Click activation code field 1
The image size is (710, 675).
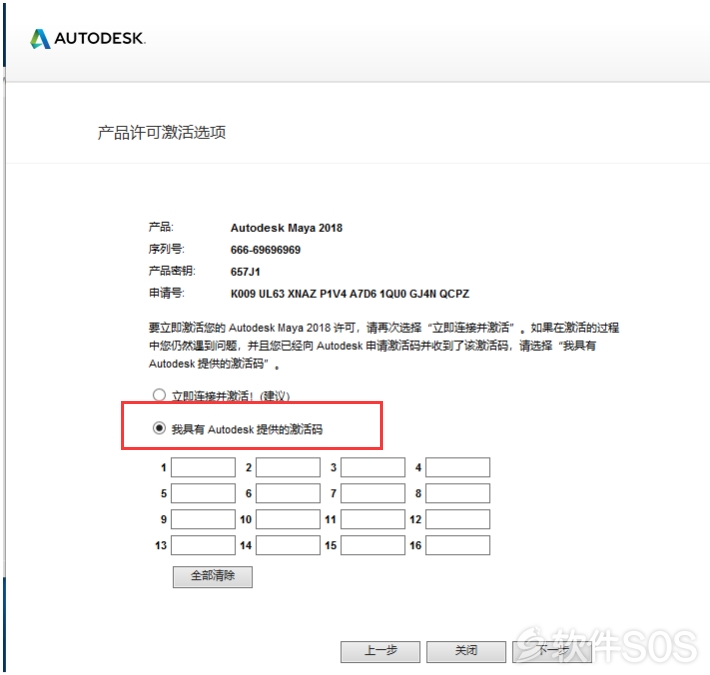point(203,467)
